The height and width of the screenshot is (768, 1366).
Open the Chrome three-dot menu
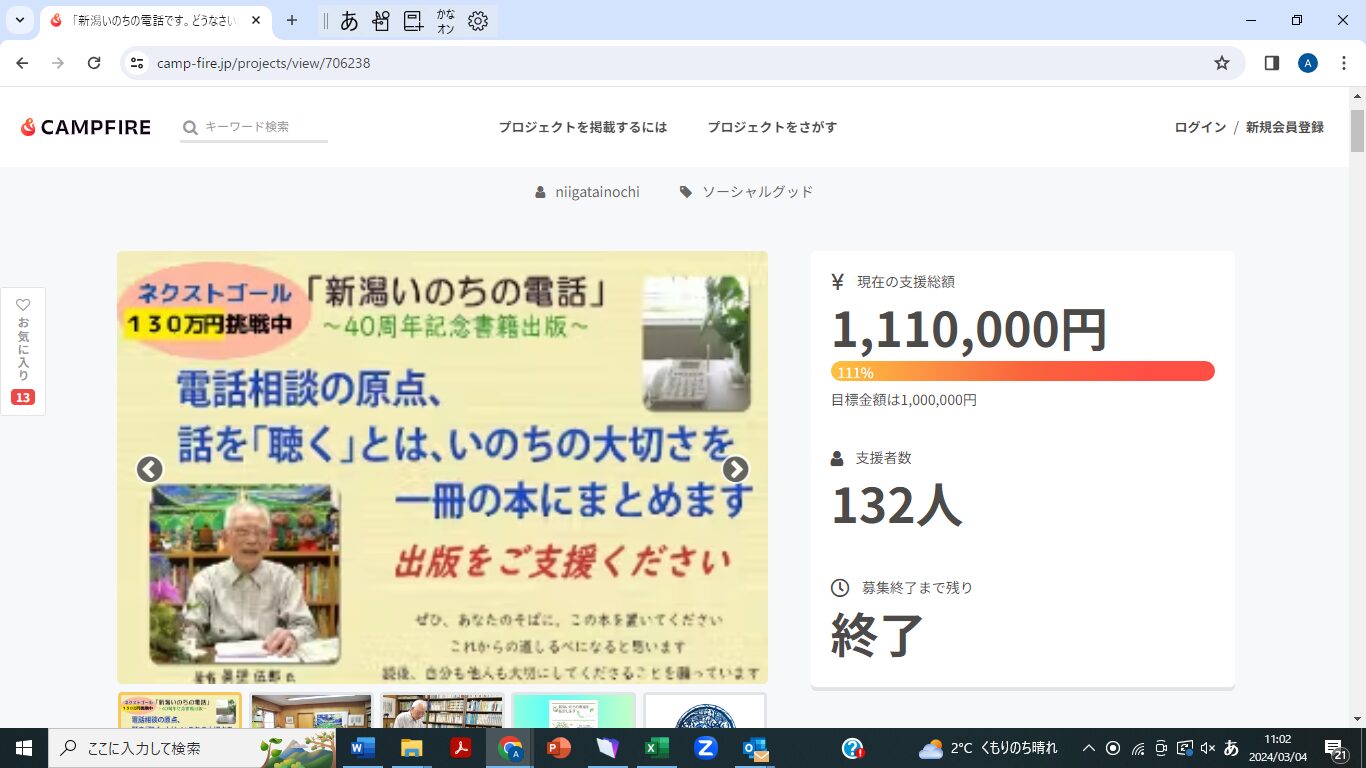(1343, 63)
